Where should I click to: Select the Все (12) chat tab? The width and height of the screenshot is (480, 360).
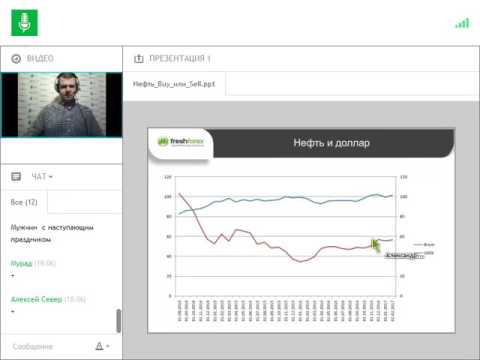click(x=24, y=202)
